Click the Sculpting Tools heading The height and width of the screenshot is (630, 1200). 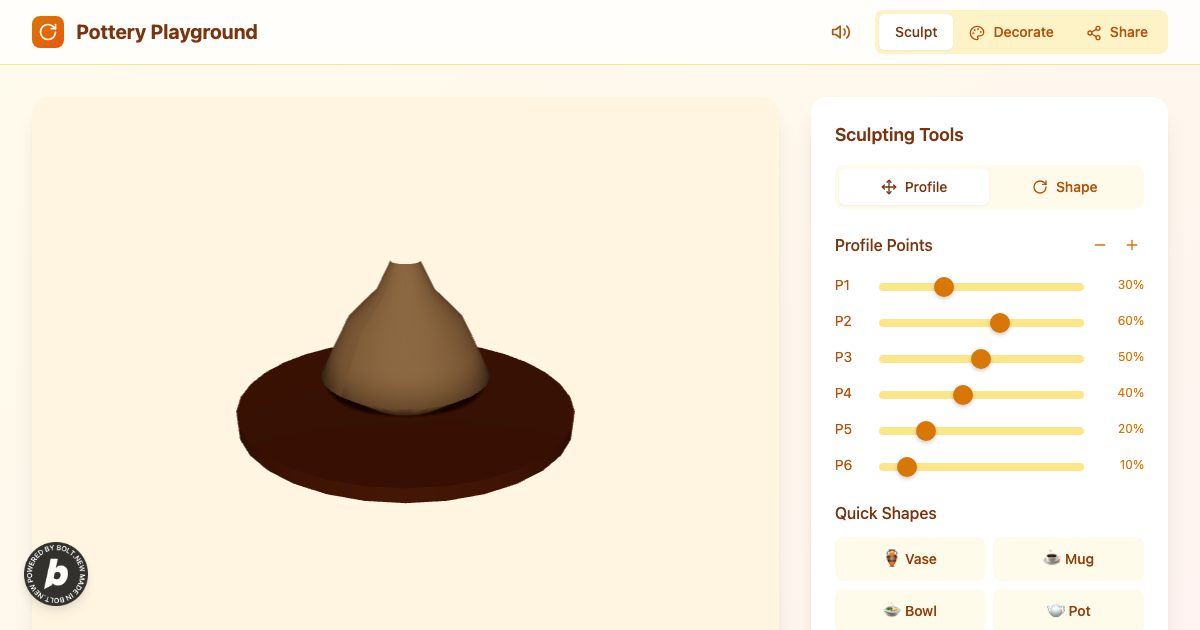[x=899, y=135]
